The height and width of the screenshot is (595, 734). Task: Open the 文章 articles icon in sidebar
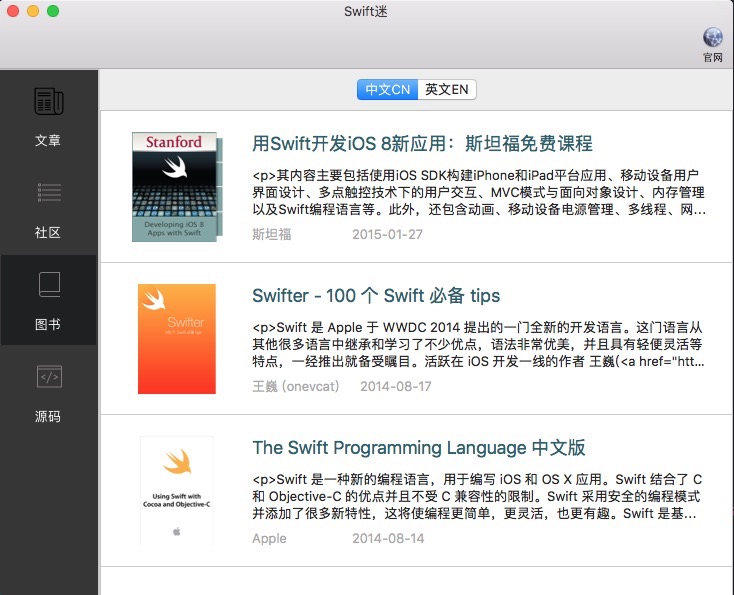[x=49, y=101]
